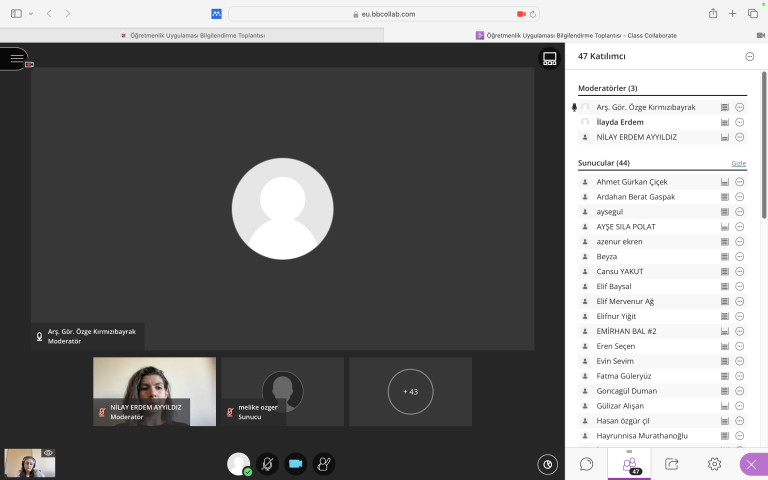Show the +43 more participants
The width and height of the screenshot is (768, 480).
[x=410, y=391]
